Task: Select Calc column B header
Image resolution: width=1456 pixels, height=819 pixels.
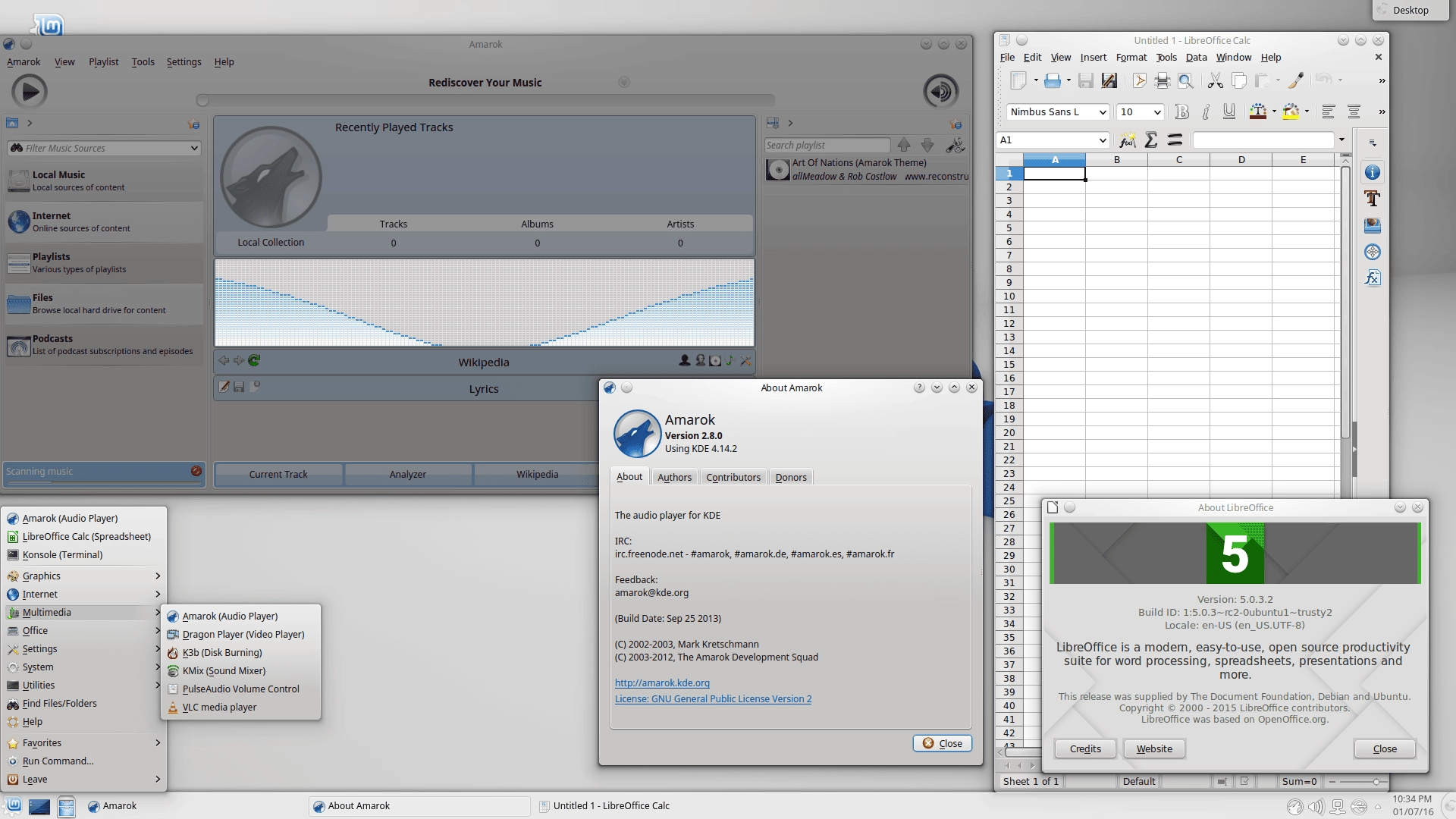Action: (1116, 160)
